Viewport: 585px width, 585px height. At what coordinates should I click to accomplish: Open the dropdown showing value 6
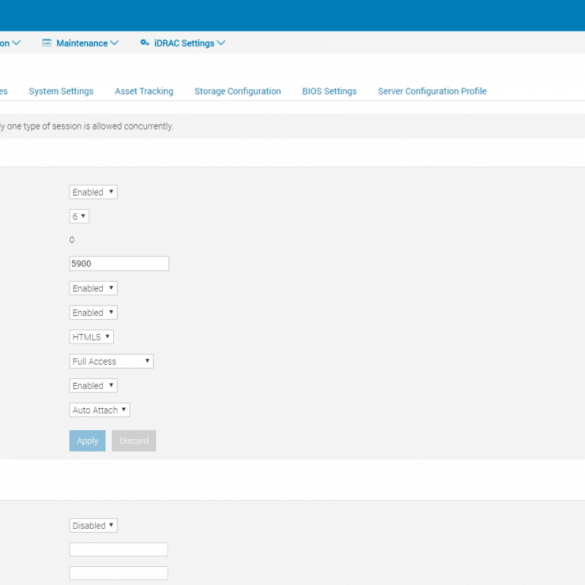click(79, 216)
